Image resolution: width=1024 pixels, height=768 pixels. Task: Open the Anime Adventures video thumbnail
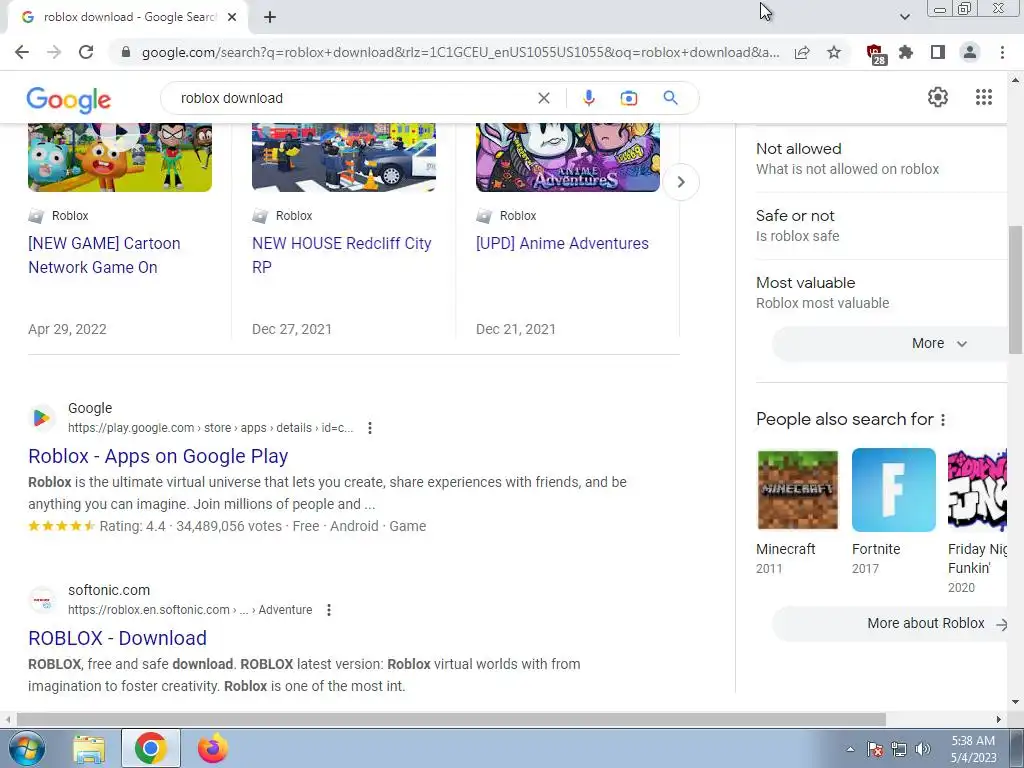tap(568, 157)
